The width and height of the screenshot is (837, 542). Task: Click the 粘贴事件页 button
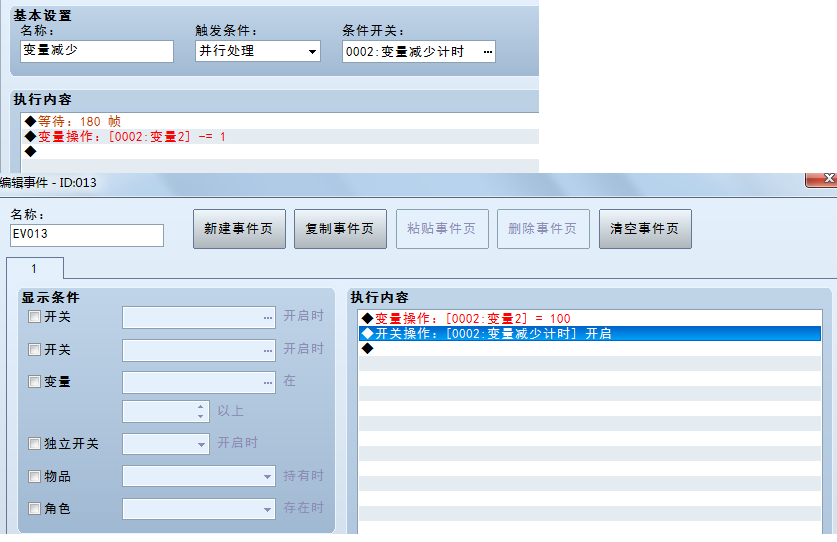click(x=442, y=229)
